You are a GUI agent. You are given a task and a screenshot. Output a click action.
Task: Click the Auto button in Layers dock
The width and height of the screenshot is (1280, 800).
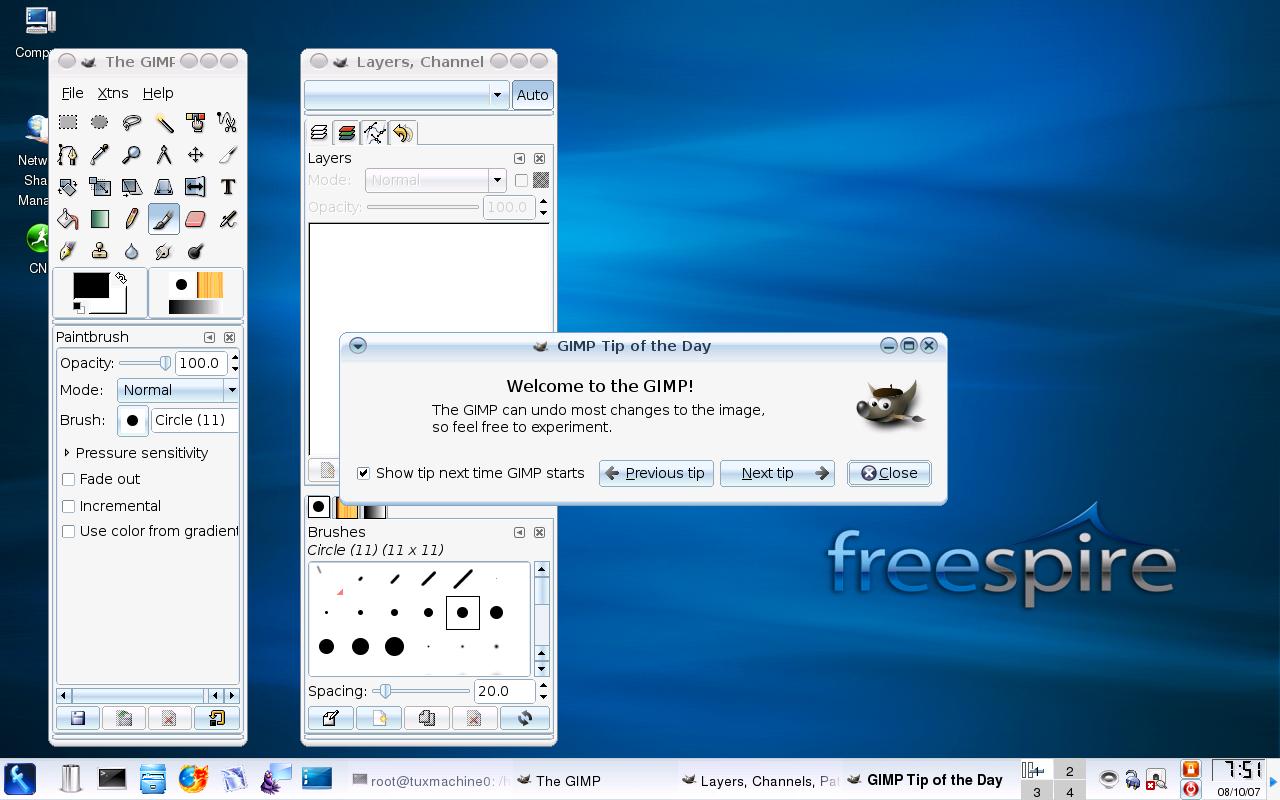(x=532, y=94)
